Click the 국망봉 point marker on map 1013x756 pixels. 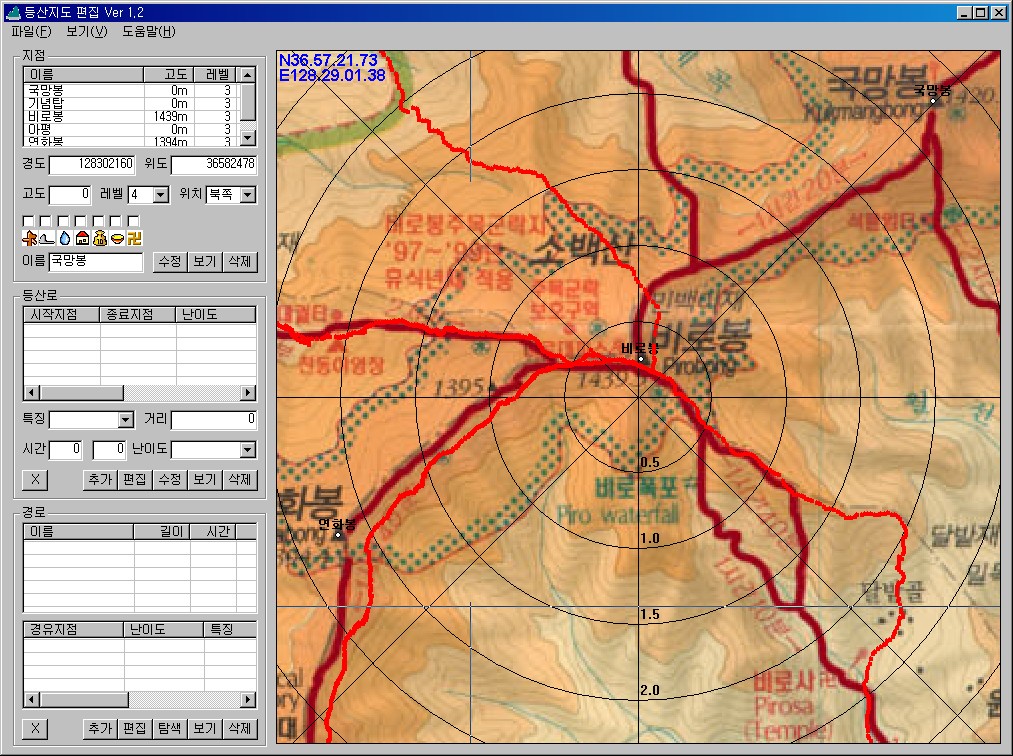[932, 101]
